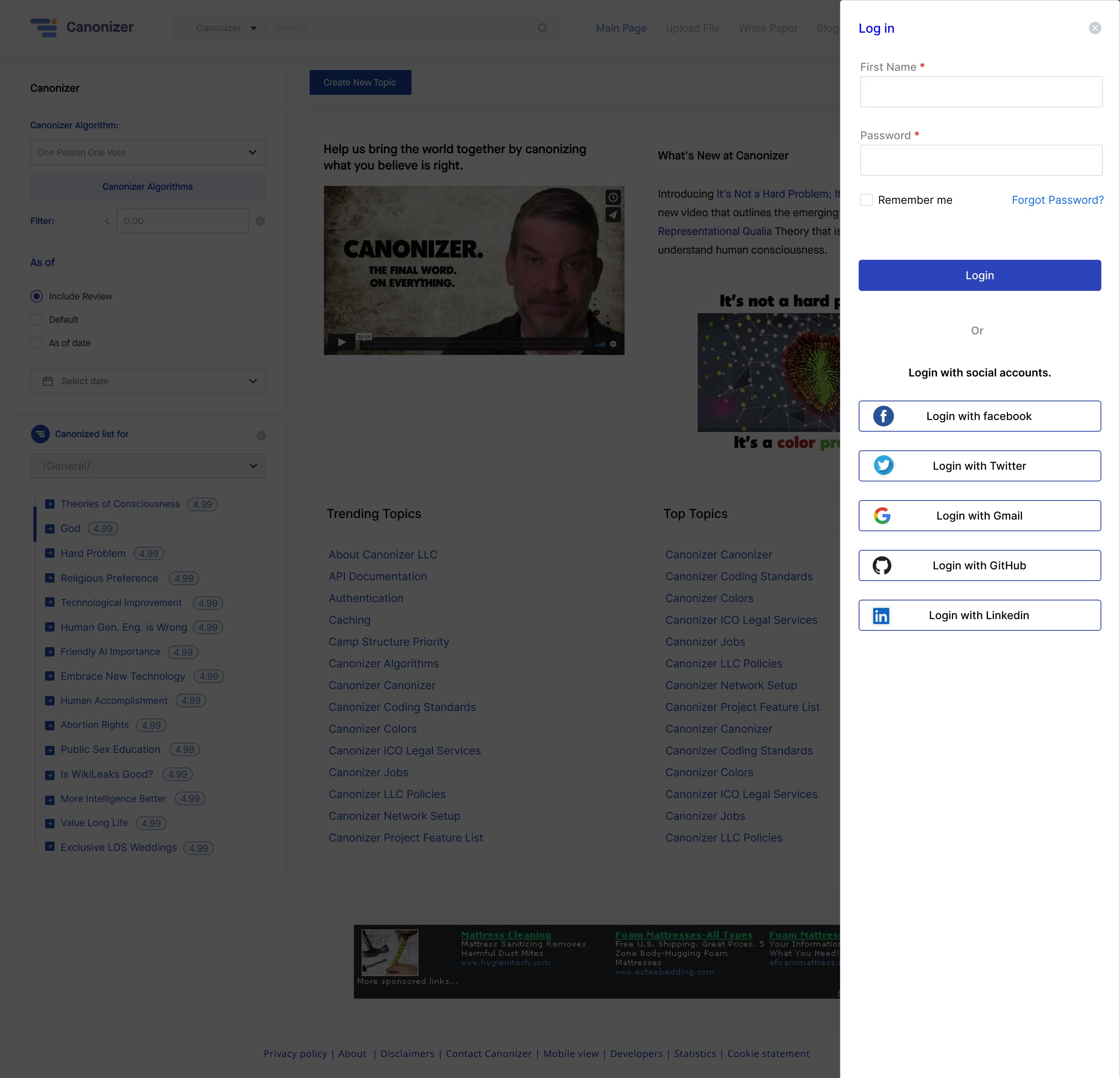Open the It's not a hard problem thumbnail
Viewport: 1120px width, 1078px height.
(x=768, y=373)
